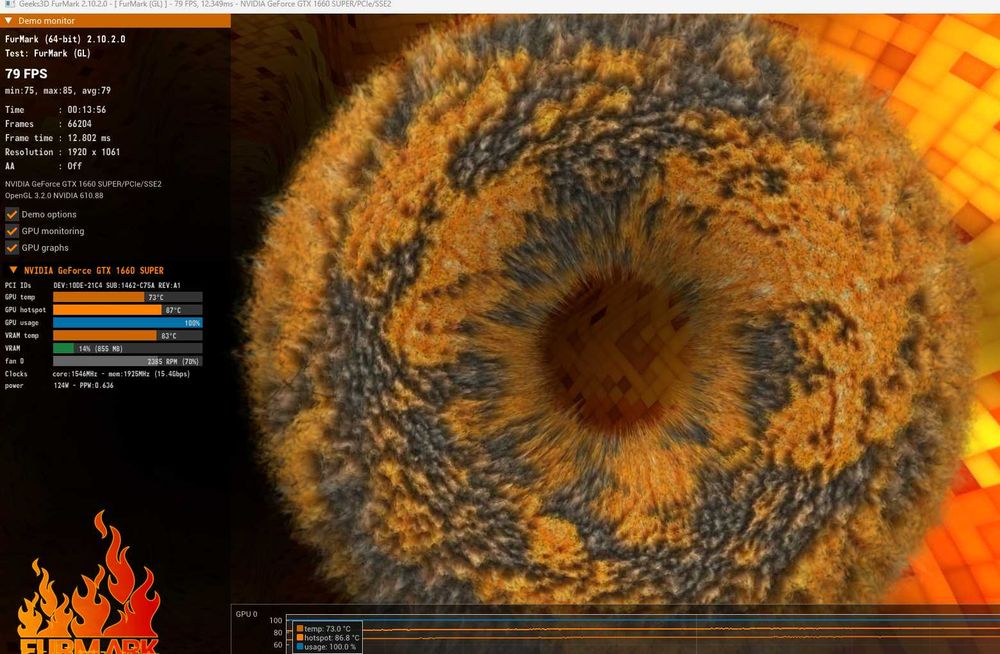Click the "100" axis label on the graph
Screen dimensions: 1000x654
coord(276,620)
